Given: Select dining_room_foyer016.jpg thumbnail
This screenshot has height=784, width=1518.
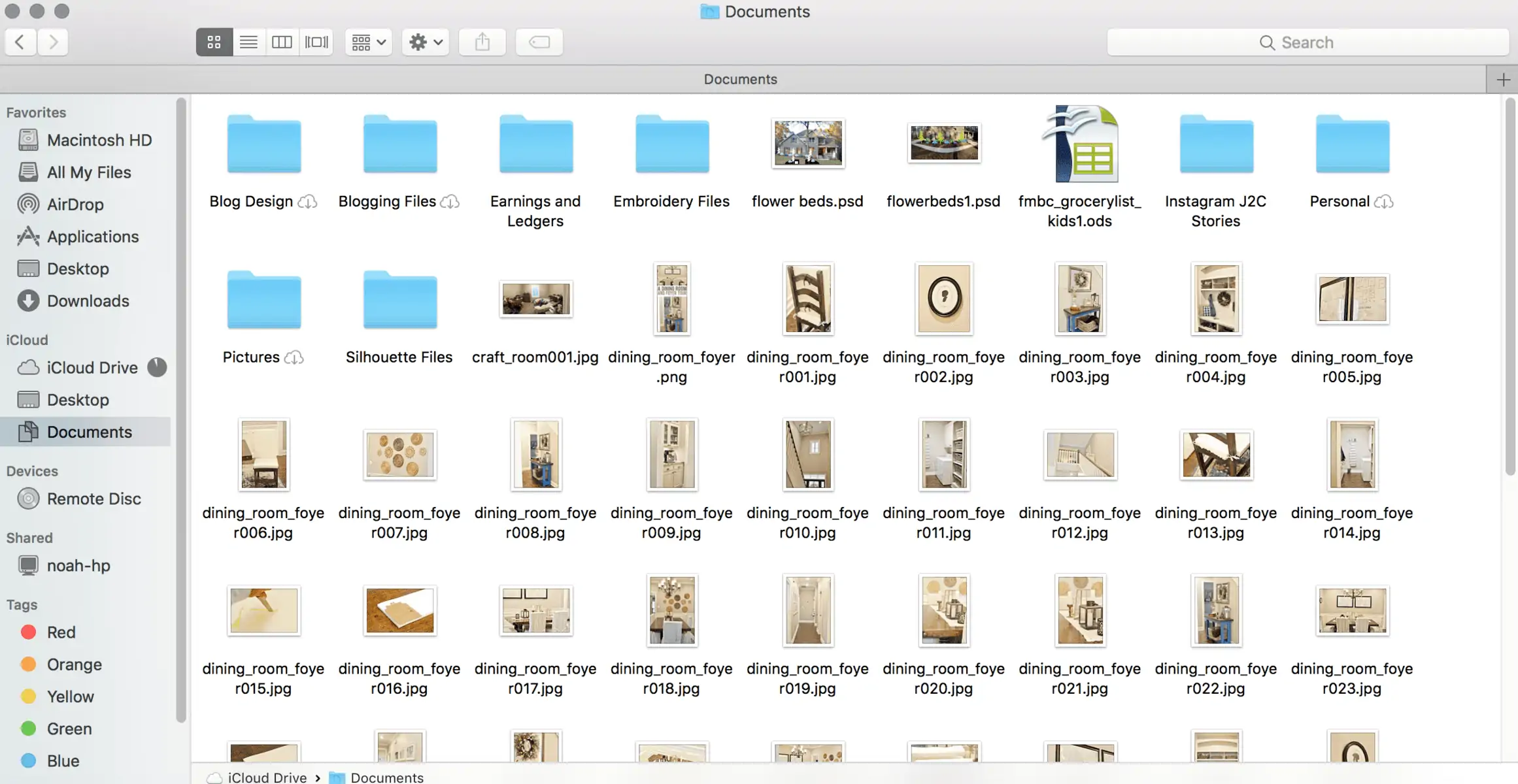Looking at the screenshot, I should (x=400, y=610).
